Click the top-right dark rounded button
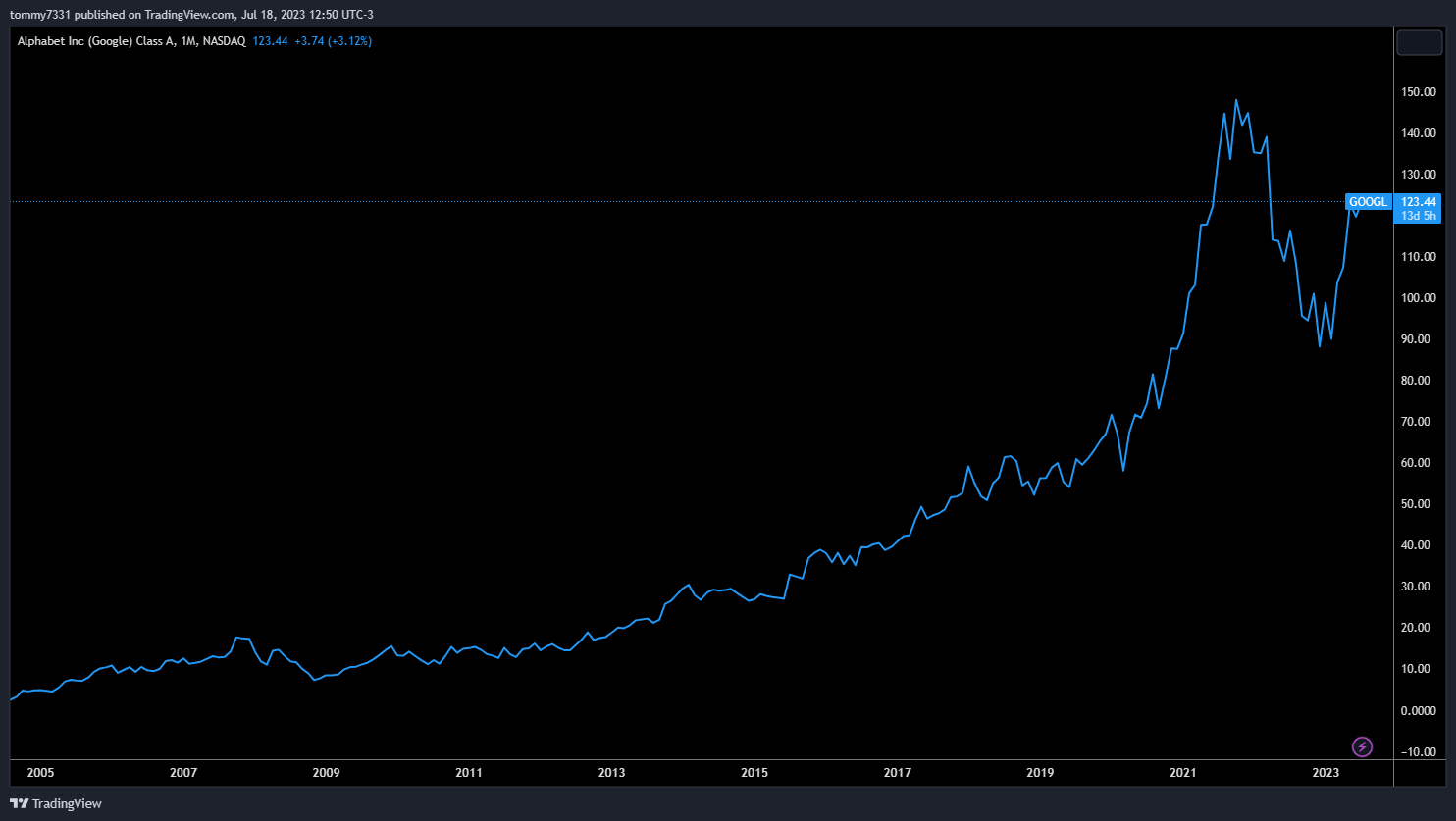This screenshot has height=821, width=1456. pos(1419,43)
